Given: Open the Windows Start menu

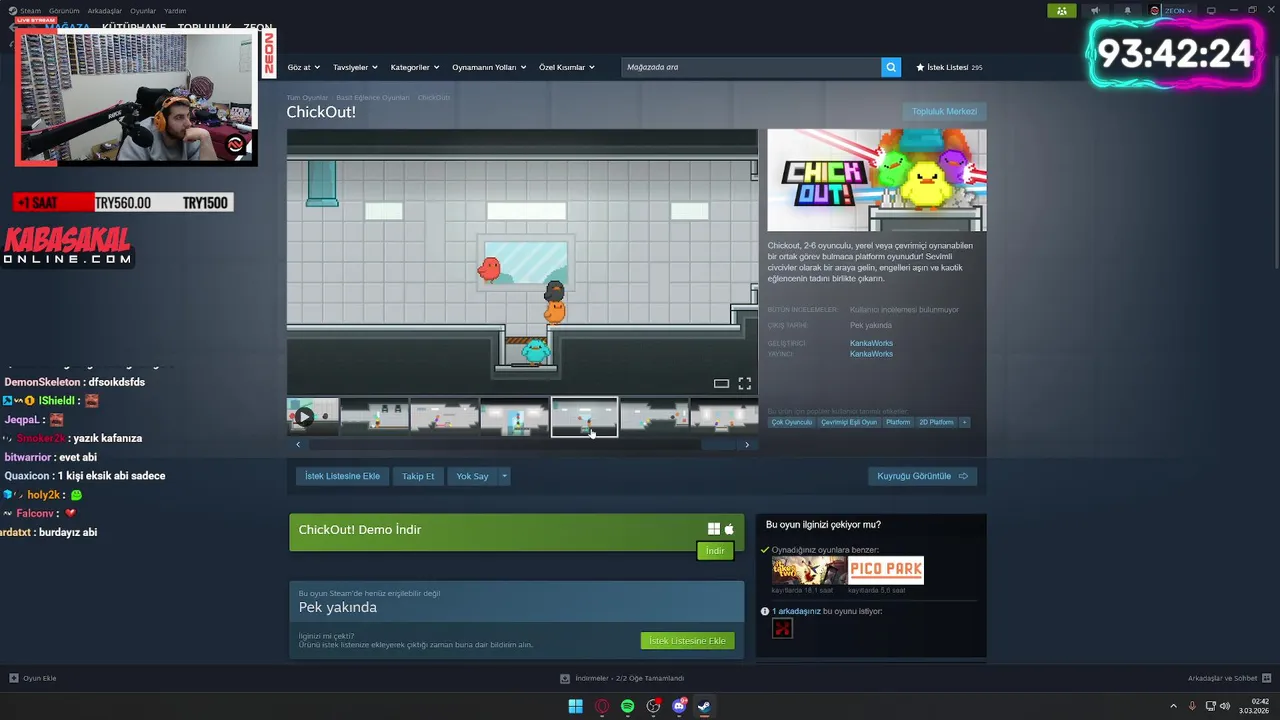Looking at the screenshot, I should (576, 706).
